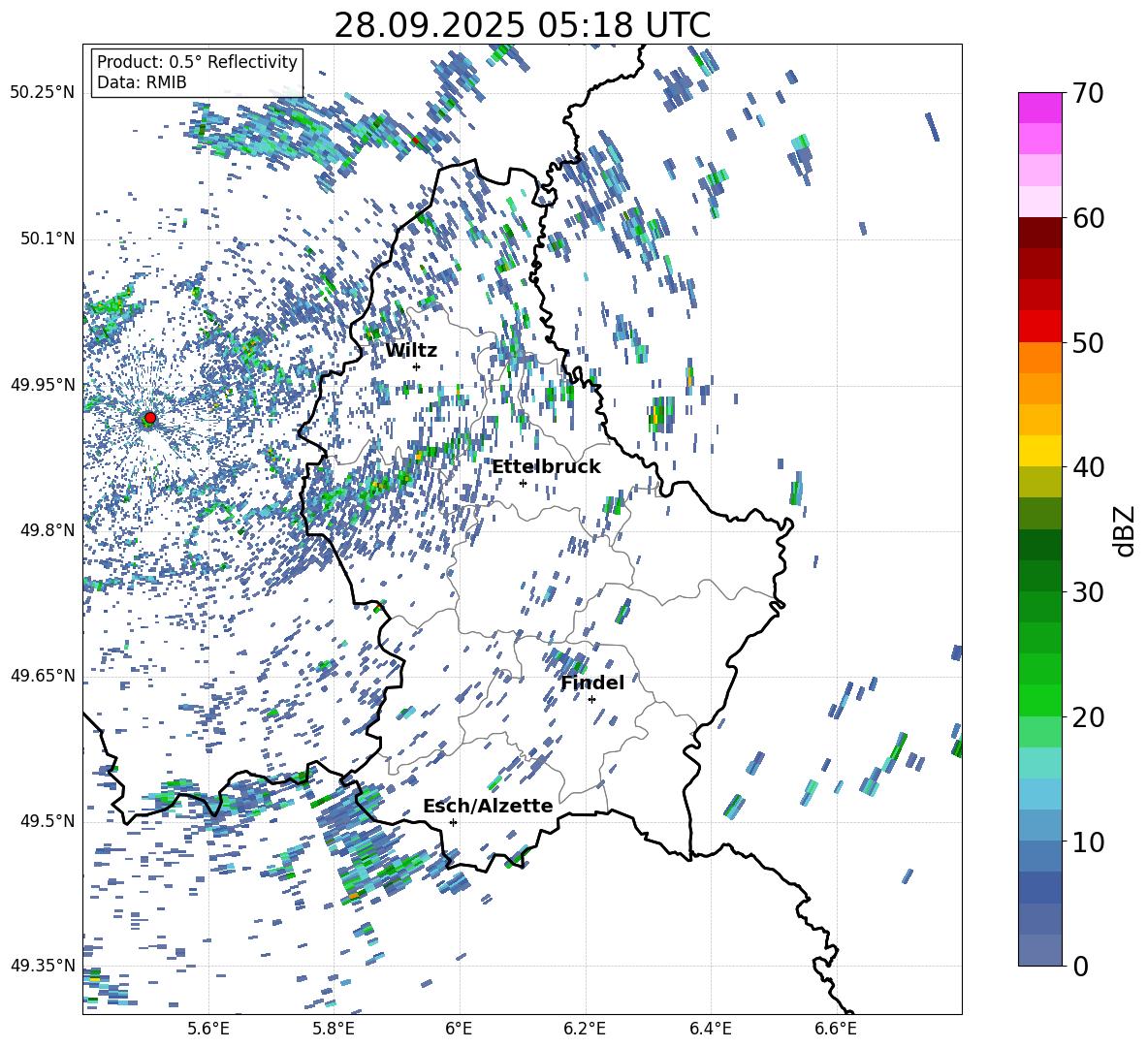The image size is (1148, 1048).
Task: Select the Findel city label
Action: [x=592, y=683]
